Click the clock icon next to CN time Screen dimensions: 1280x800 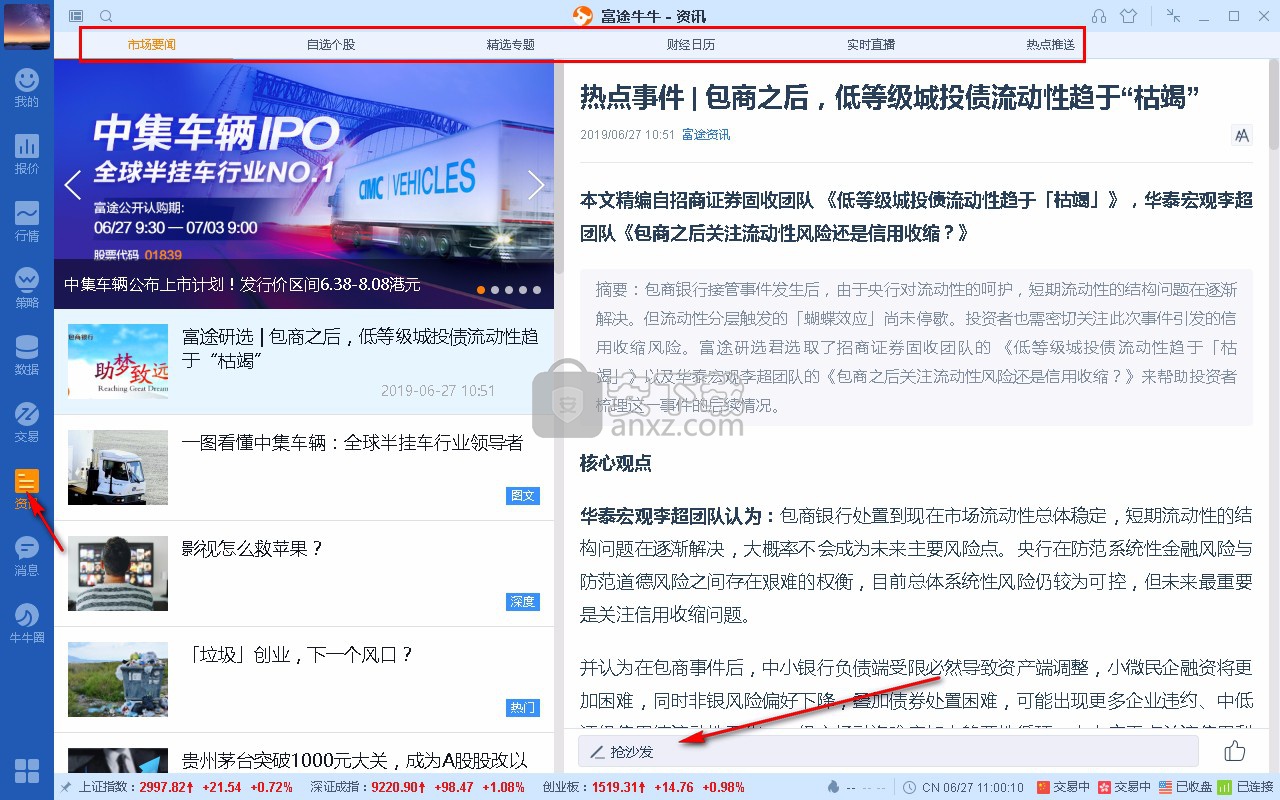click(908, 787)
